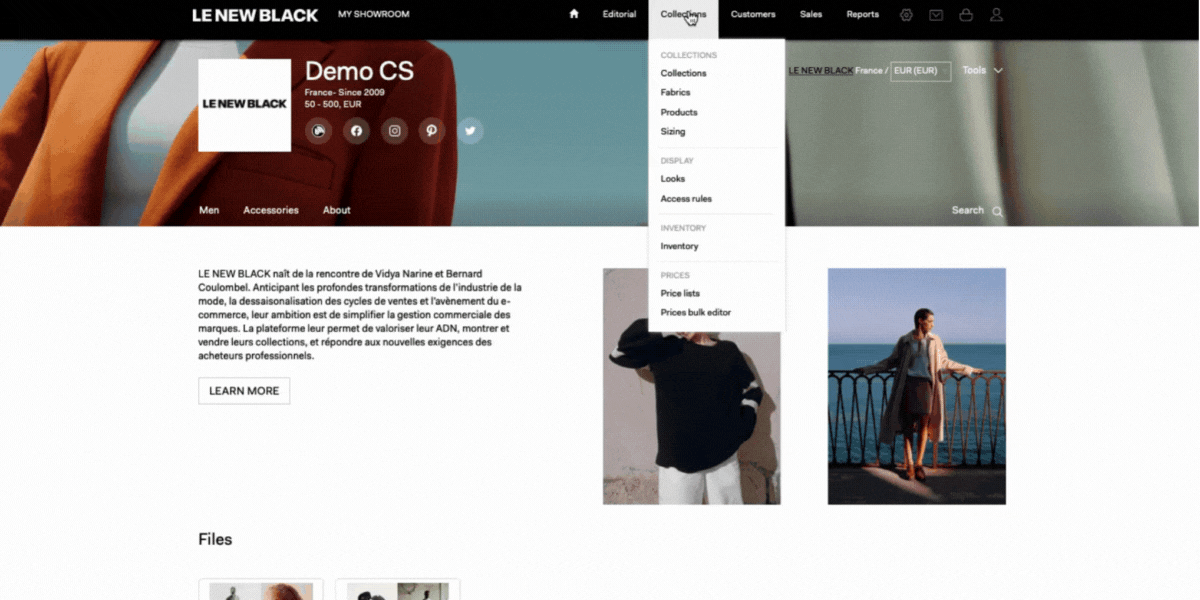Open the user account profile icon
Screen dimensions: 1200x600
(996, 15)
